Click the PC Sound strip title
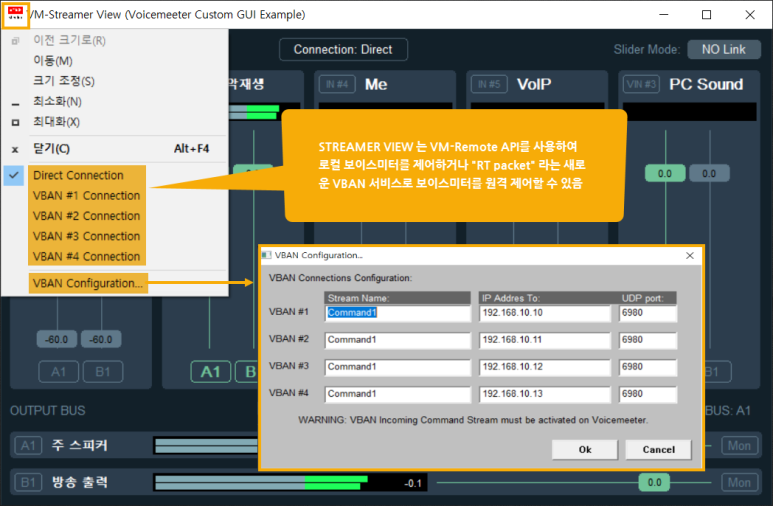This screenshot has height=506, width=773. [x=706, y=84]
